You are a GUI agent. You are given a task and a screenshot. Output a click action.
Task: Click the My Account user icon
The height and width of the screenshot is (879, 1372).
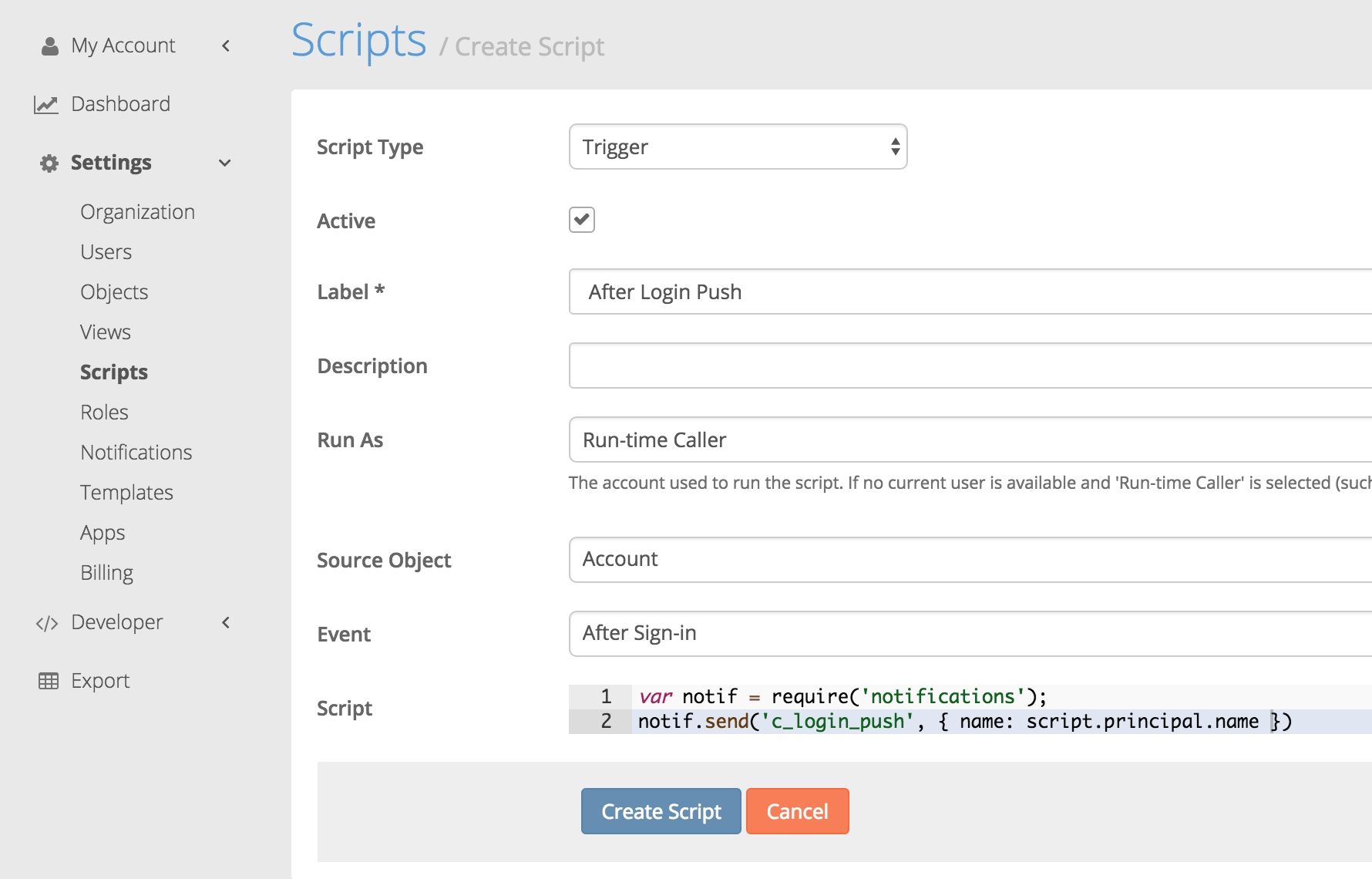click(x=50, y=46)
